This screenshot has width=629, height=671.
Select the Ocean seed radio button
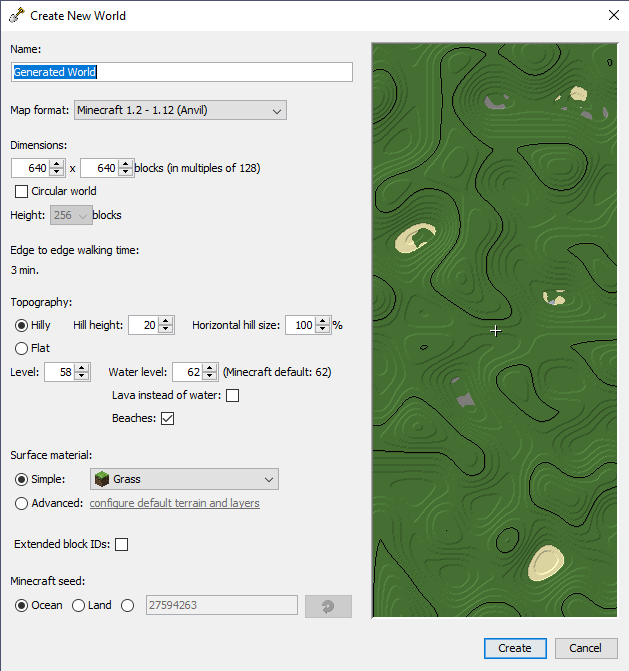21,606
